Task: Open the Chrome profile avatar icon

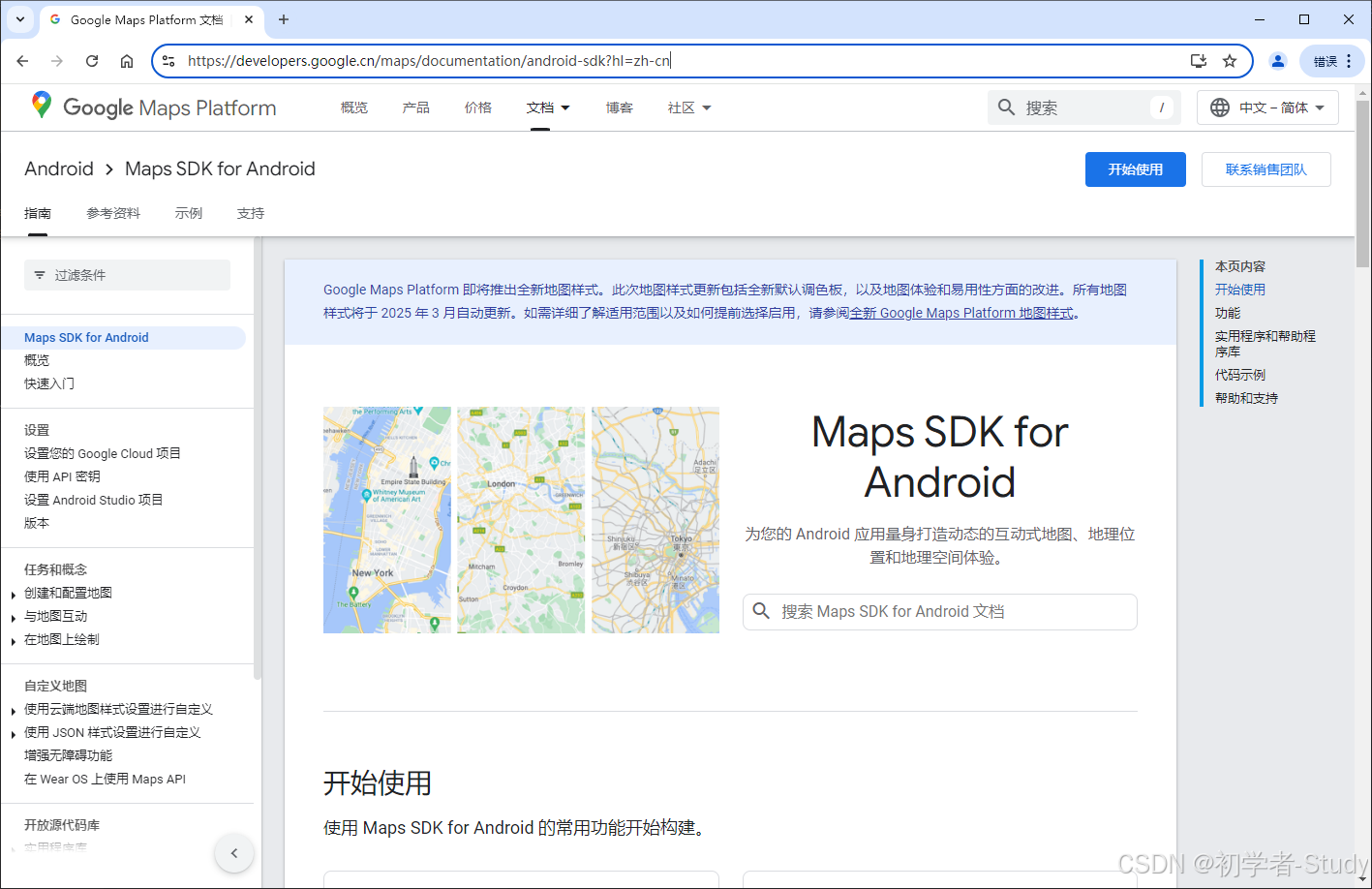Action: coord(1278,61)
